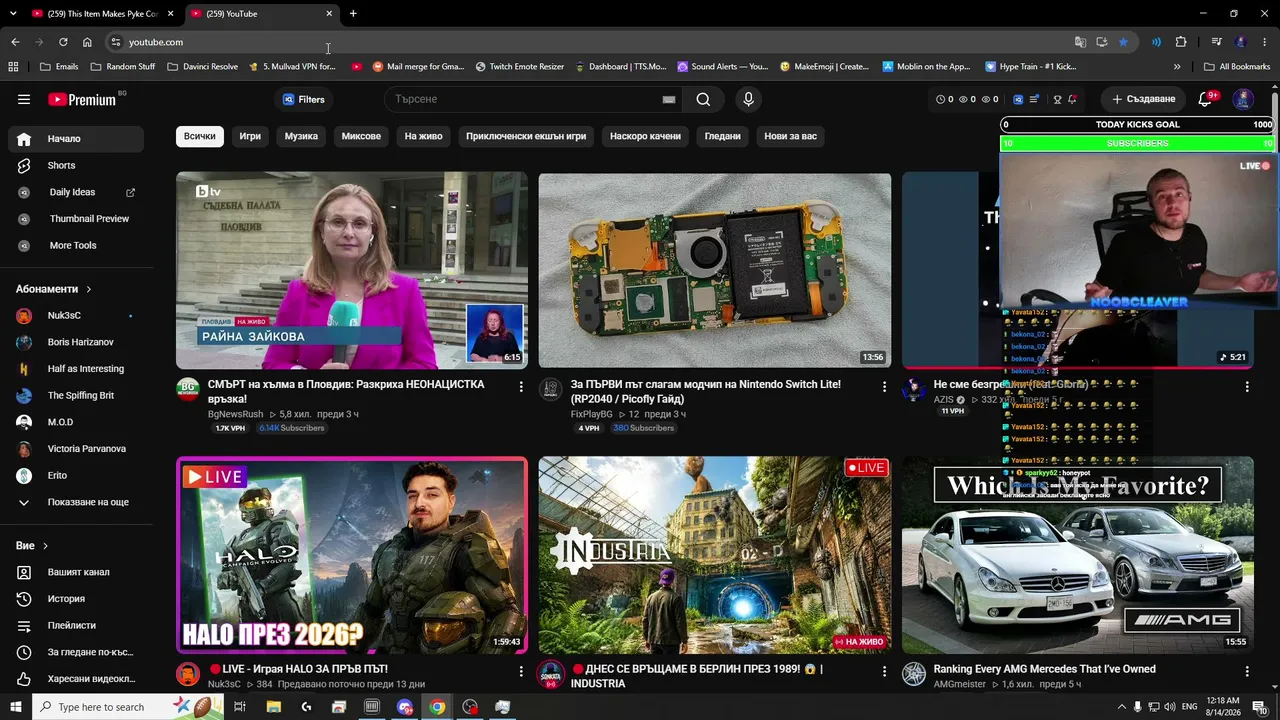The height and width of the screenshot is (720, 1280).
Task: Open the YouTube account avatar menu
Action: pos(1243,99)
